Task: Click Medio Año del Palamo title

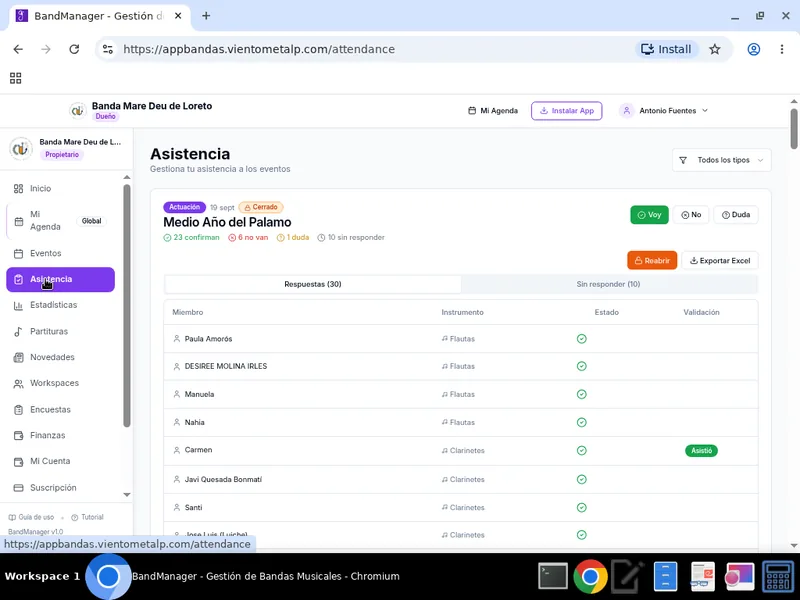Action: coord(227,222)
